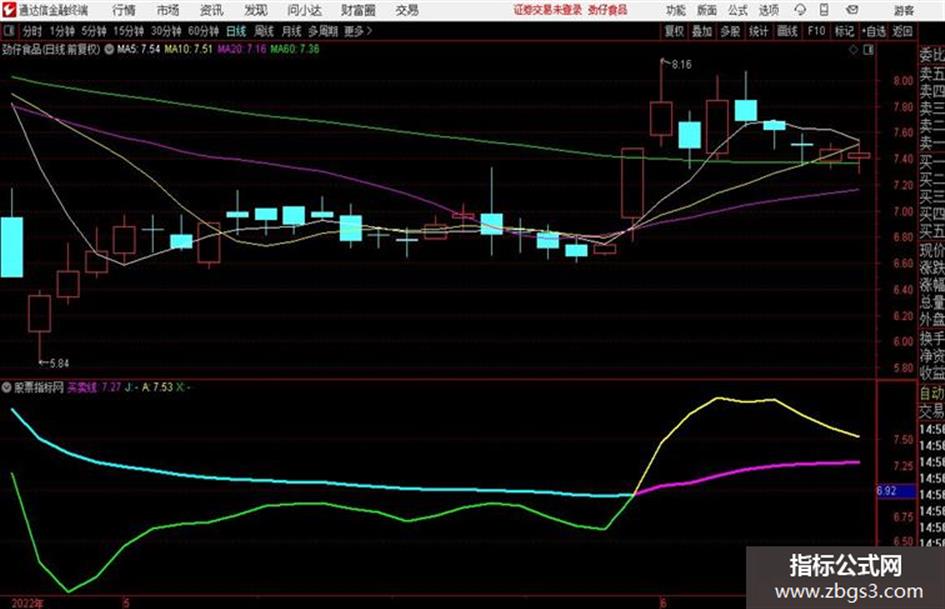
Task: Switch to the 5分钟 period tab
Action: 93,31
